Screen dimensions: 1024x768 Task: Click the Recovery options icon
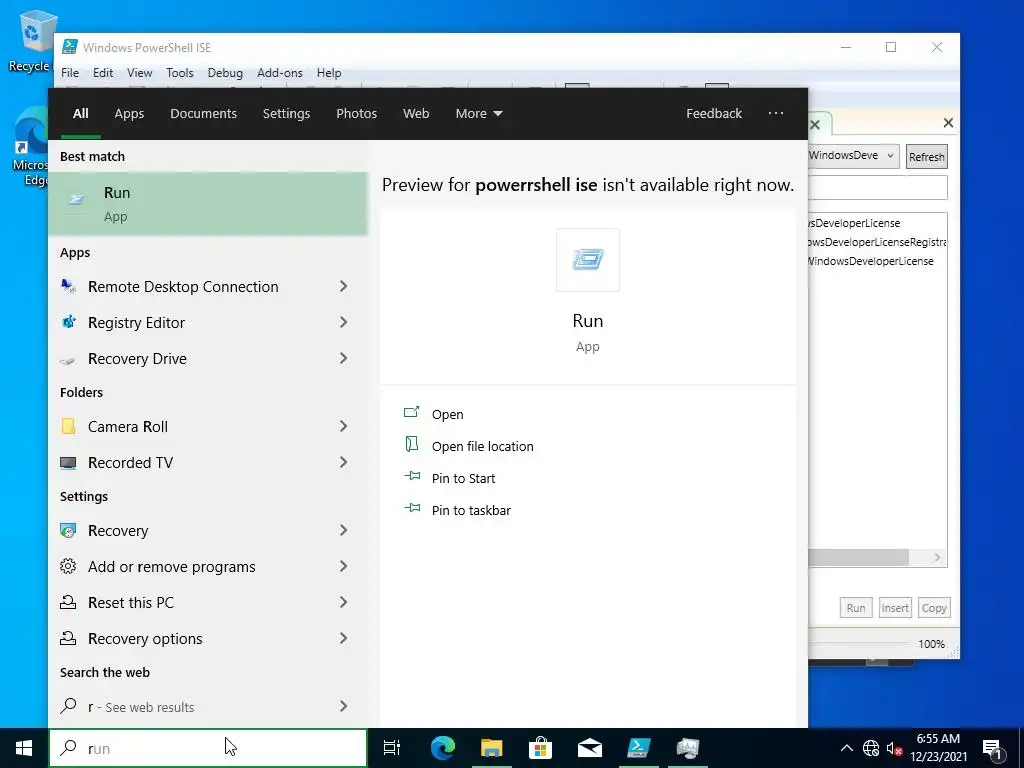(x=68, y=638)
